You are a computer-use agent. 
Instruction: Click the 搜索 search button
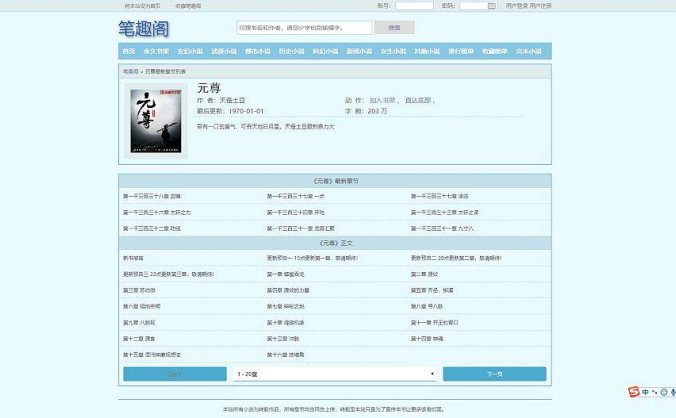(394, 28)
